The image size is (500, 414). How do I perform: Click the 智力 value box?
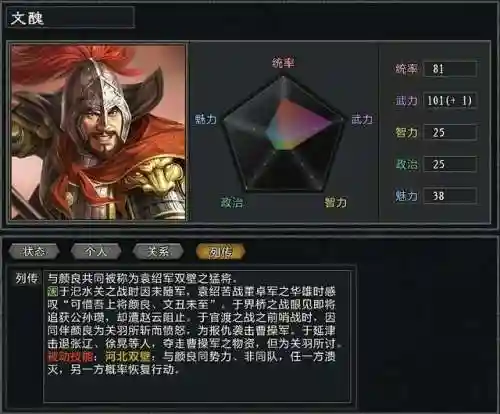click(450, 132)
